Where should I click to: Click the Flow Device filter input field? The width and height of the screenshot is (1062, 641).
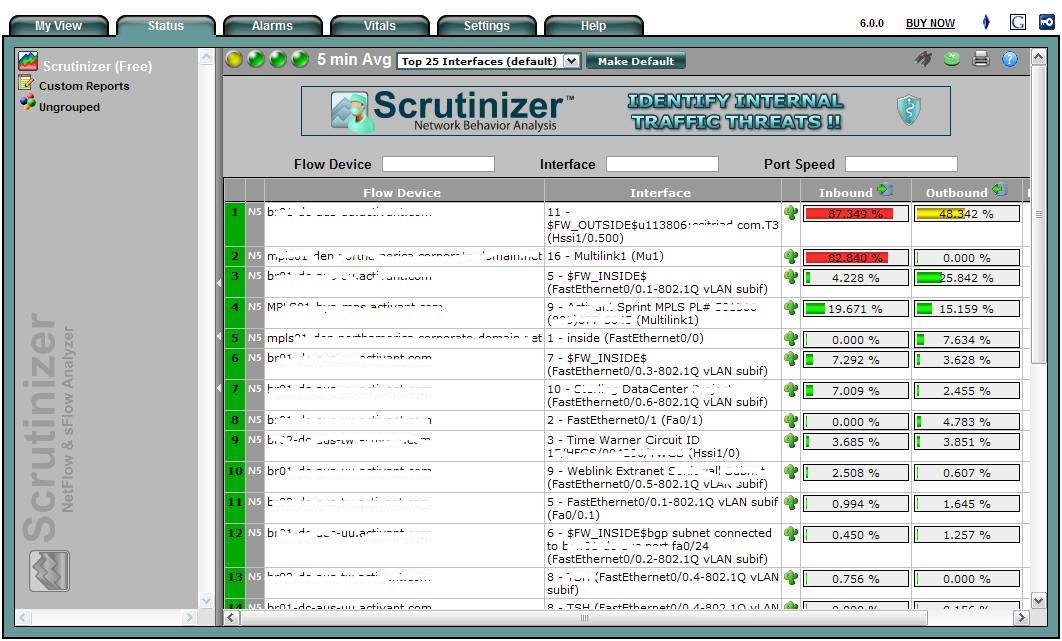click(x=438, y=164)
